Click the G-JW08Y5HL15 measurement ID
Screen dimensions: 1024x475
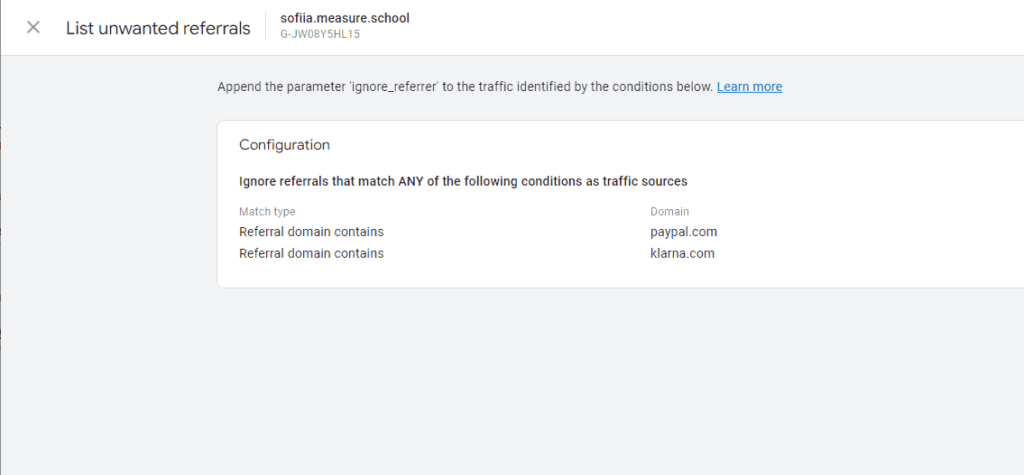coord(320,34)
